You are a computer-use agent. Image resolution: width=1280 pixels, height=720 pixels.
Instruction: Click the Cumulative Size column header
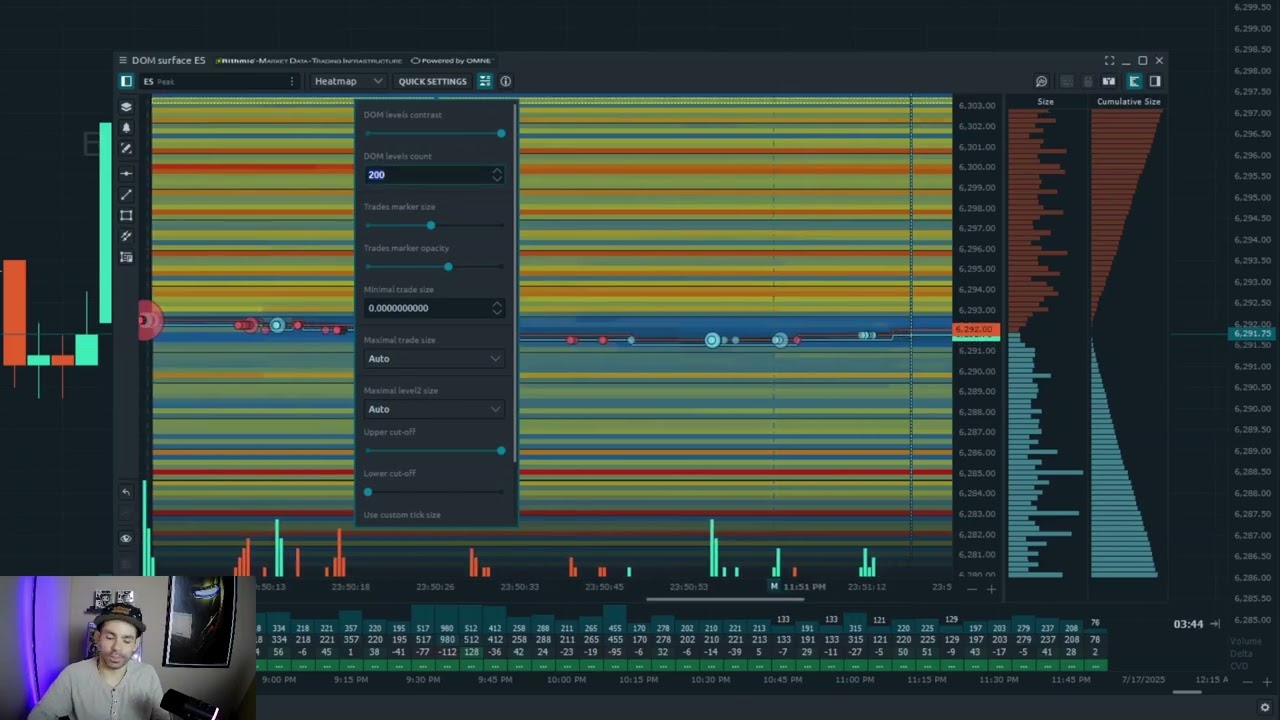coord(1128,101)
